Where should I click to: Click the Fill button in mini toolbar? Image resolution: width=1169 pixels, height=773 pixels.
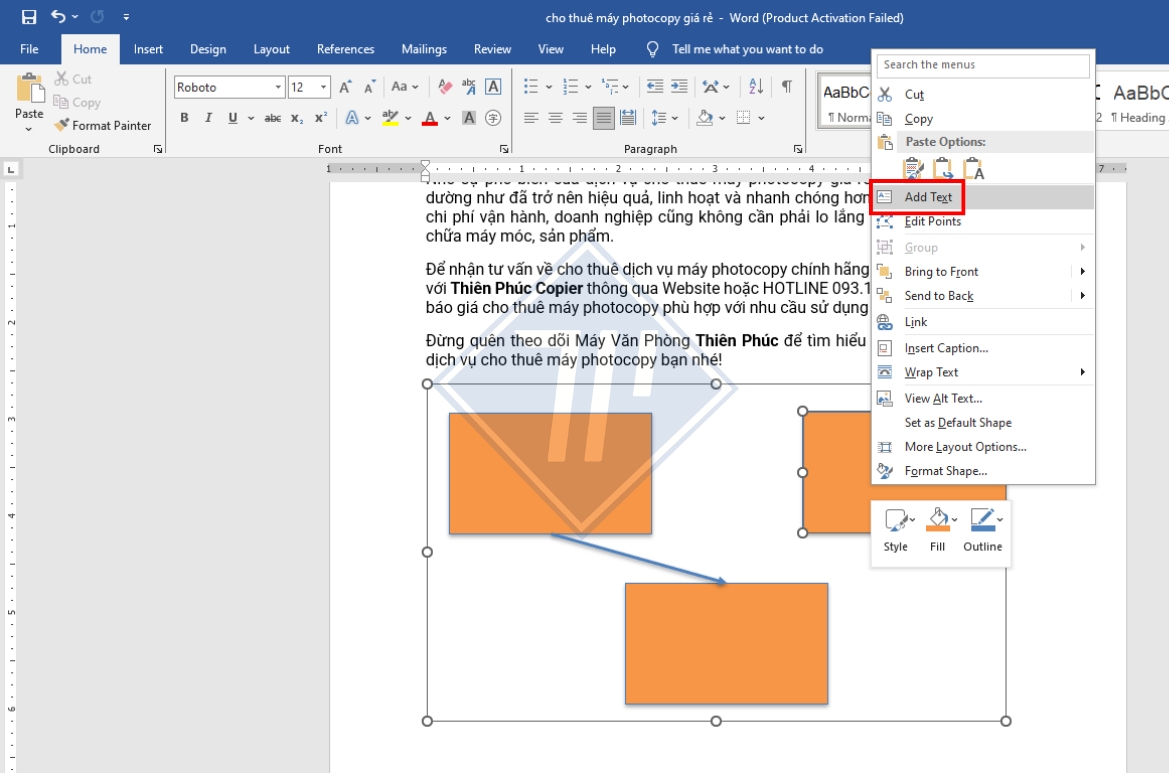tap(939, 530)
